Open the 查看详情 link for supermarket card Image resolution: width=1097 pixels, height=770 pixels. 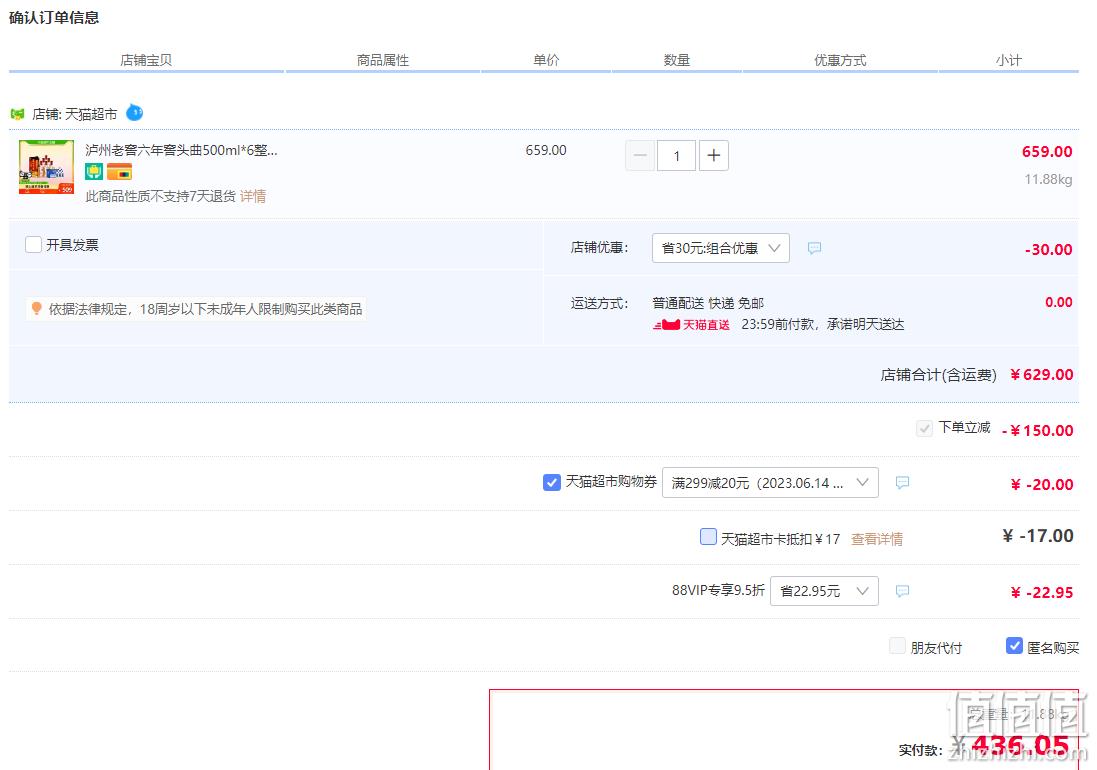tap(877, 539)
